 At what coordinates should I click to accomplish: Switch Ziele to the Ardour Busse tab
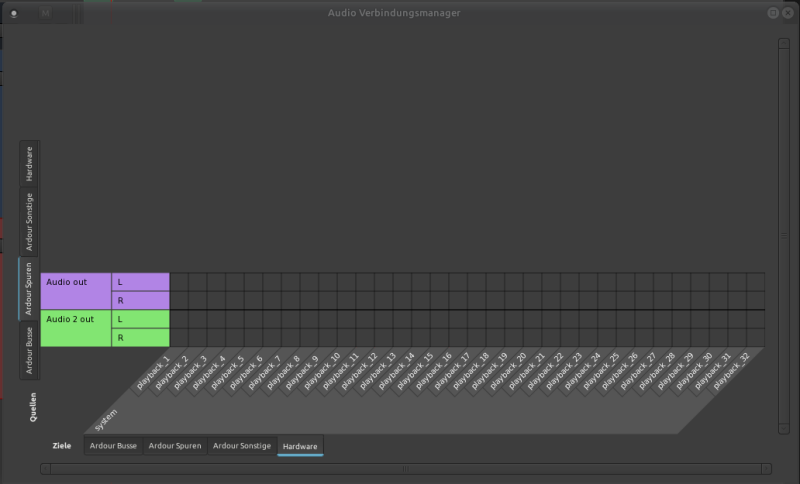point(113,445)
